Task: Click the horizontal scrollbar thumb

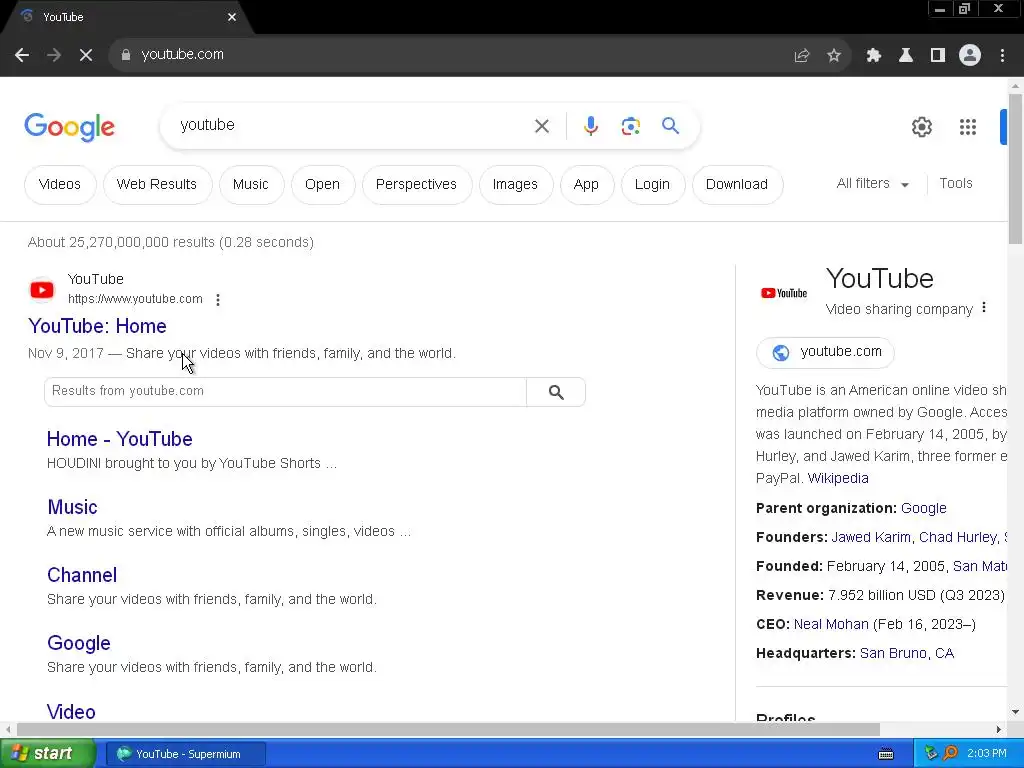Action: (x=448, y=729)
